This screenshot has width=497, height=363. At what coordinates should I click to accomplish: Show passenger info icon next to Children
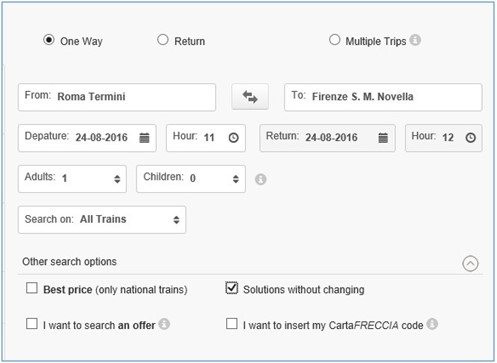click(261, 179)
